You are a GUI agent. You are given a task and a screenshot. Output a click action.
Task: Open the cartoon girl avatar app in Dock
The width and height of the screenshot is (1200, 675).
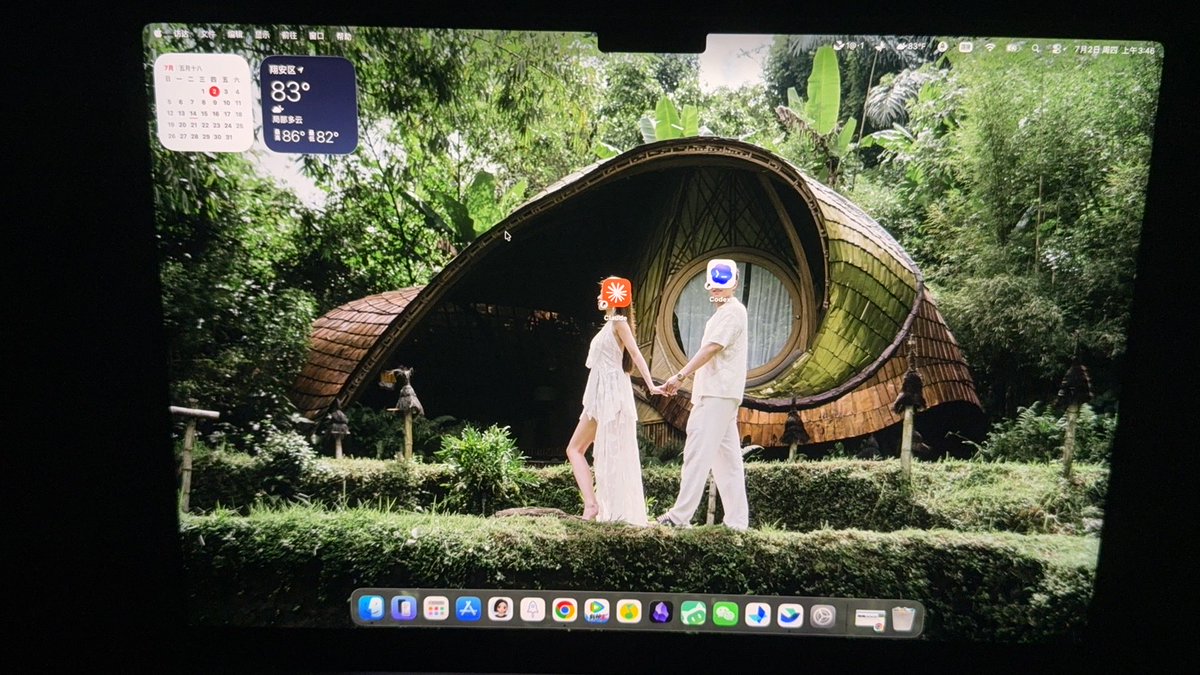pyautogui.click(x=500, y=608)
